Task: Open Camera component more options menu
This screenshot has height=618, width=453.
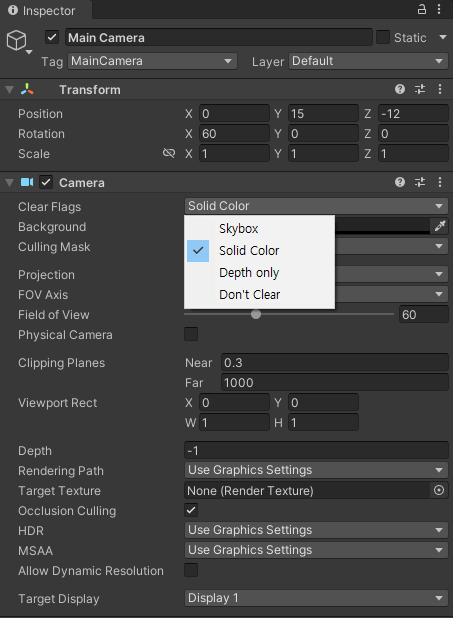Action: pyautogui.click(x=440, y=182)
